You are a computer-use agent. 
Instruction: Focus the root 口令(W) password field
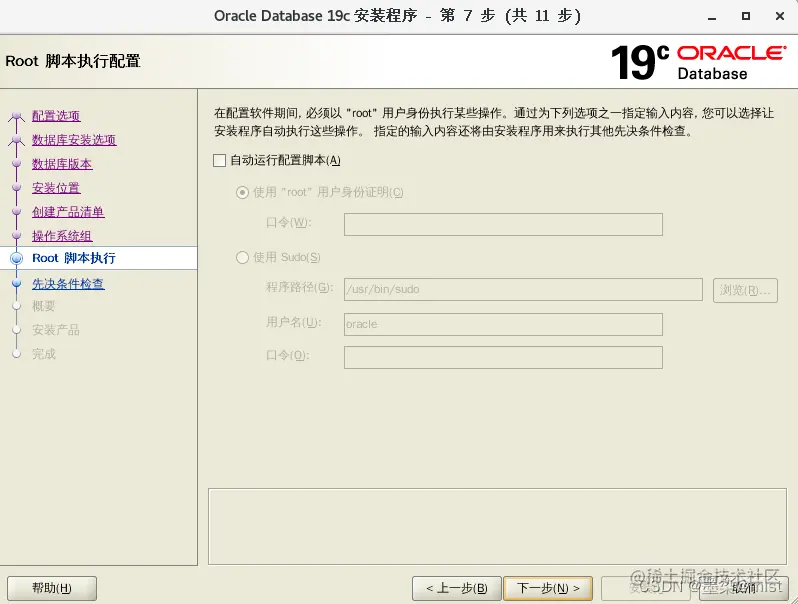(x=503, y=224)
